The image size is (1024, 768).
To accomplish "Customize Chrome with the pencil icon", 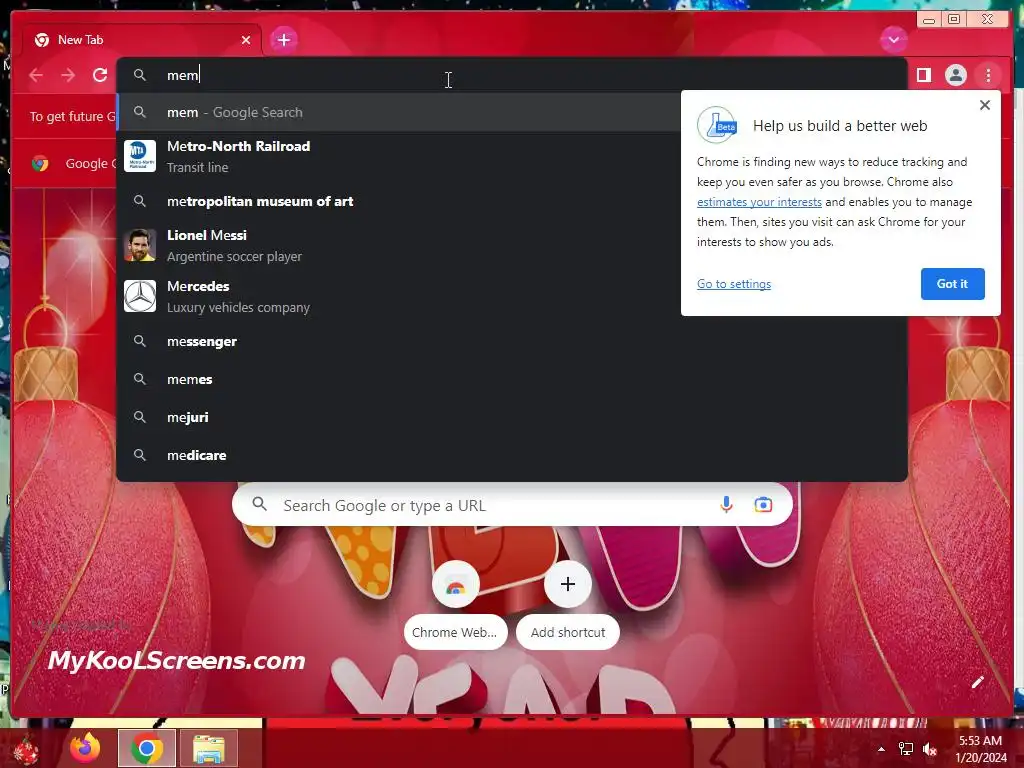I will (x=977, y=682).
